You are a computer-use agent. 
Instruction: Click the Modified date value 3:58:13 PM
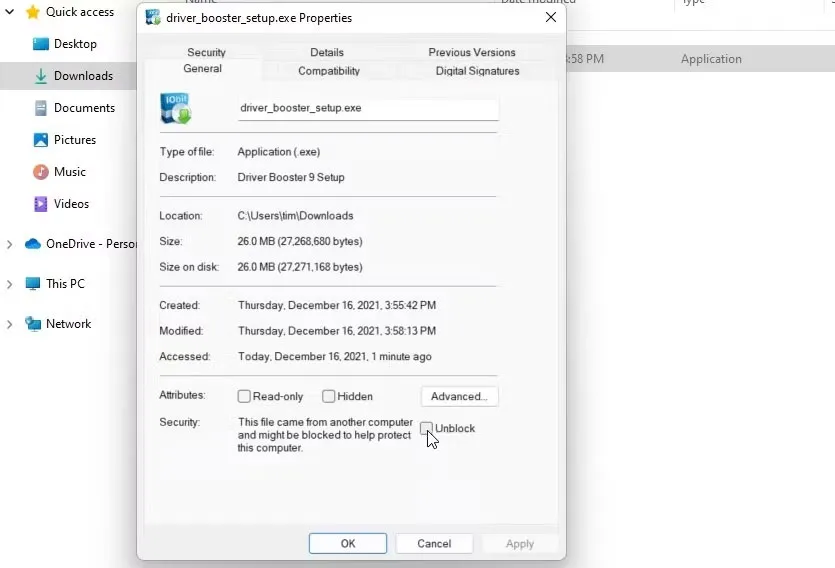click(337, 331)
